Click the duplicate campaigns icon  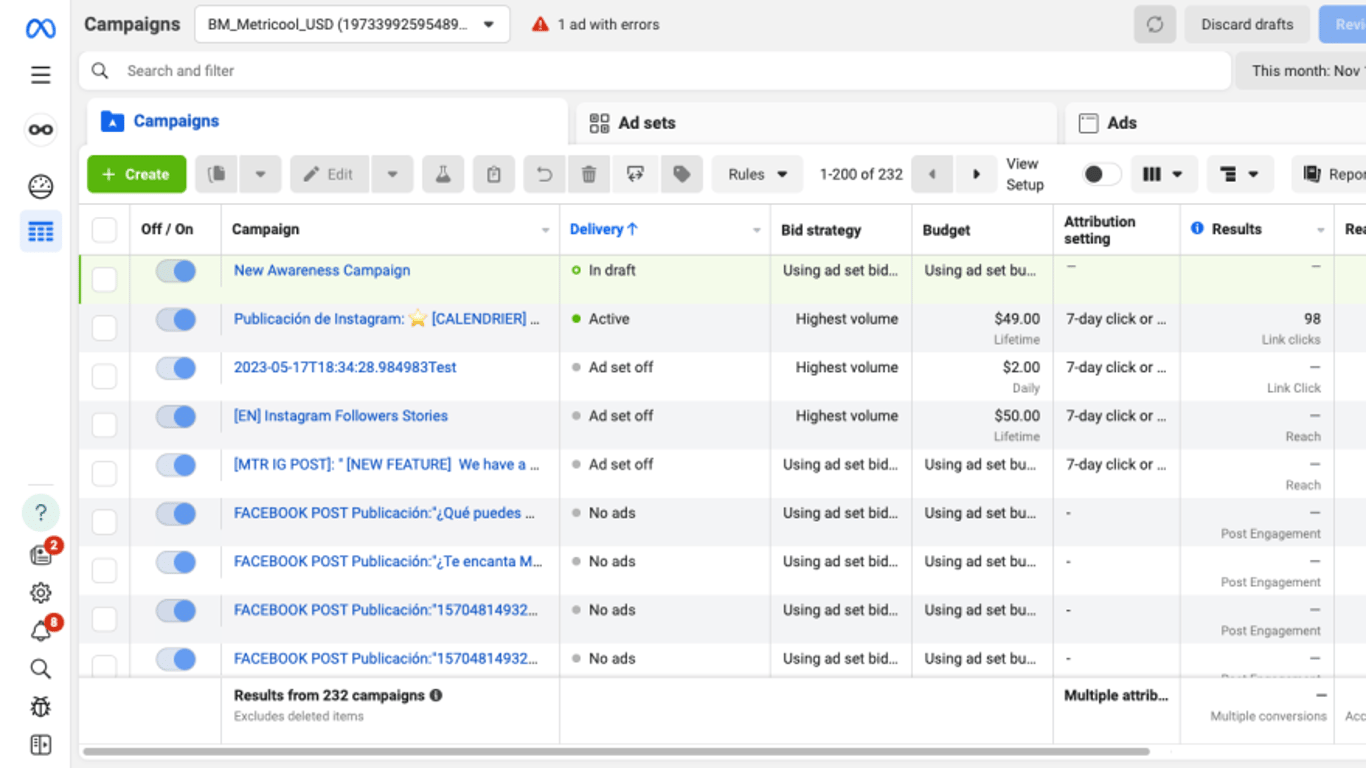[x=216, y=174]
